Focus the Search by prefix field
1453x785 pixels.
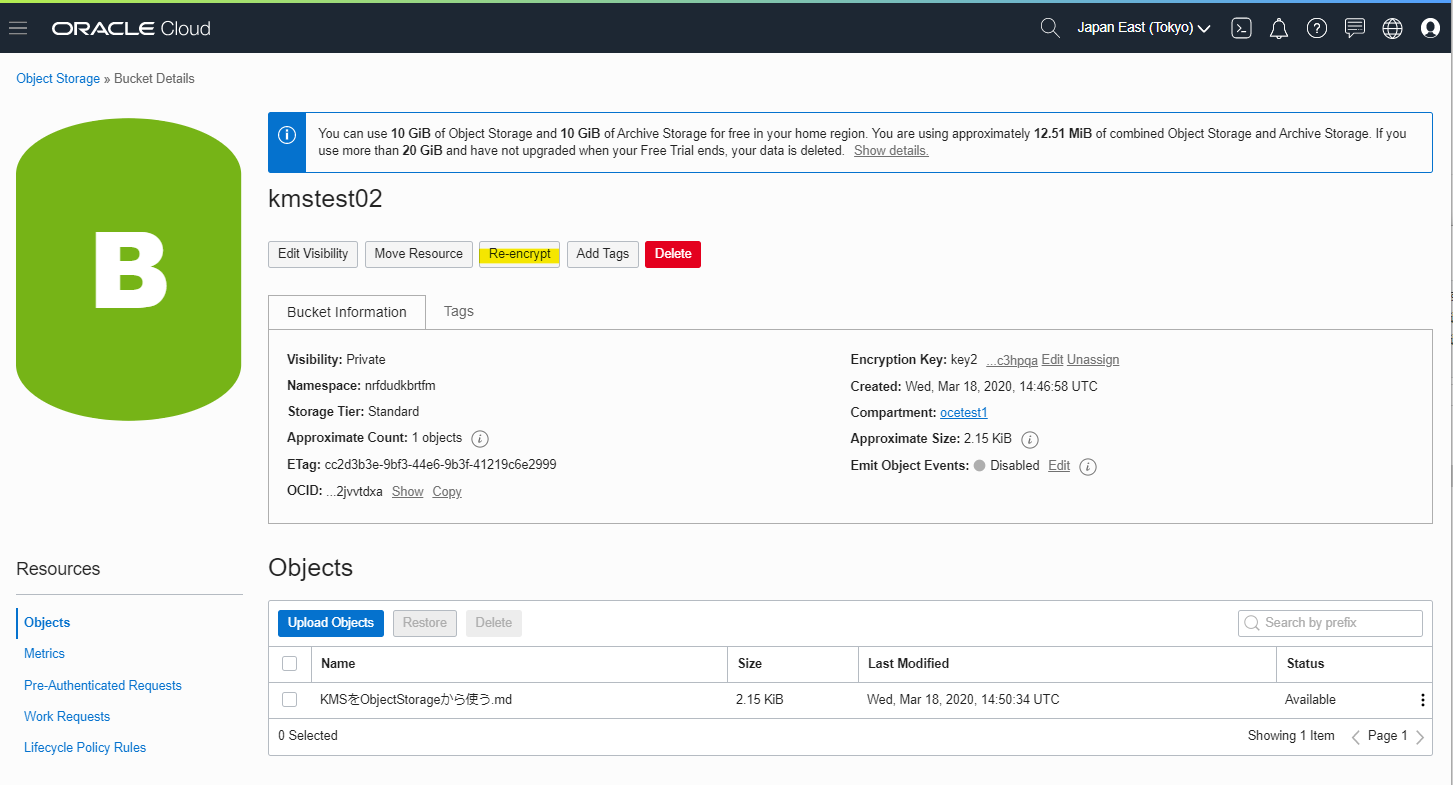tap(1330, 623)
